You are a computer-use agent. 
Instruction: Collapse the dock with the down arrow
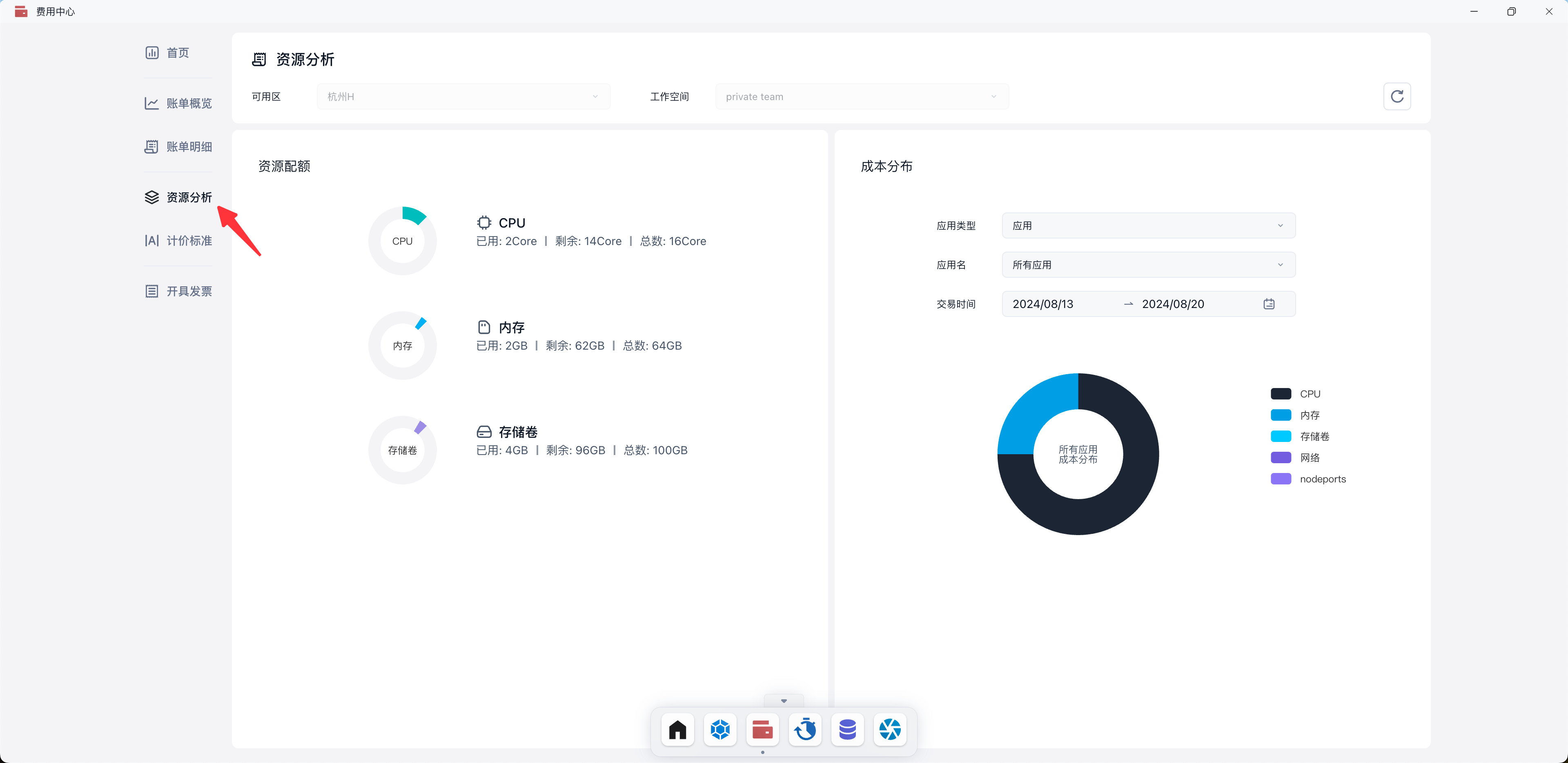[784, 701]
